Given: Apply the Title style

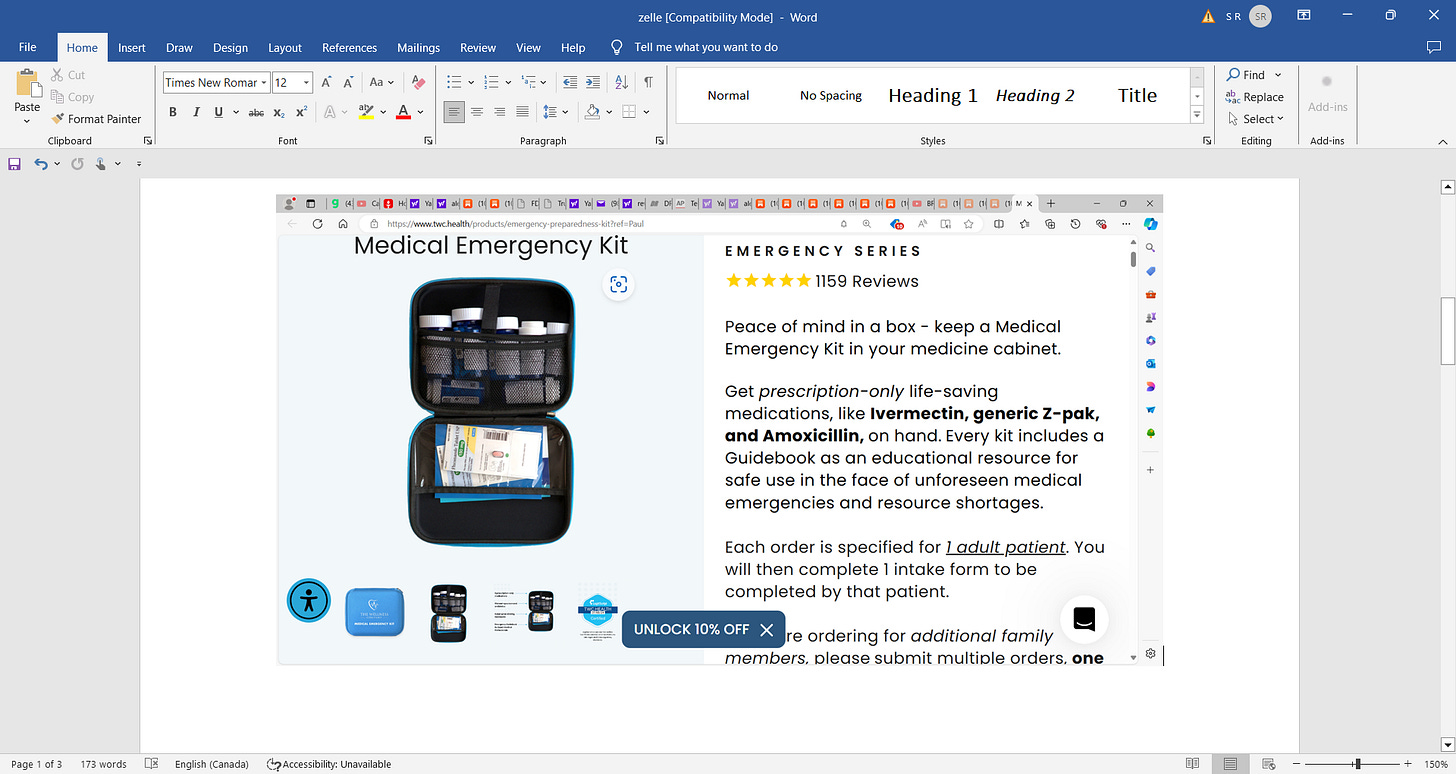Looking at the screenshot, I should pos(1137,96).
